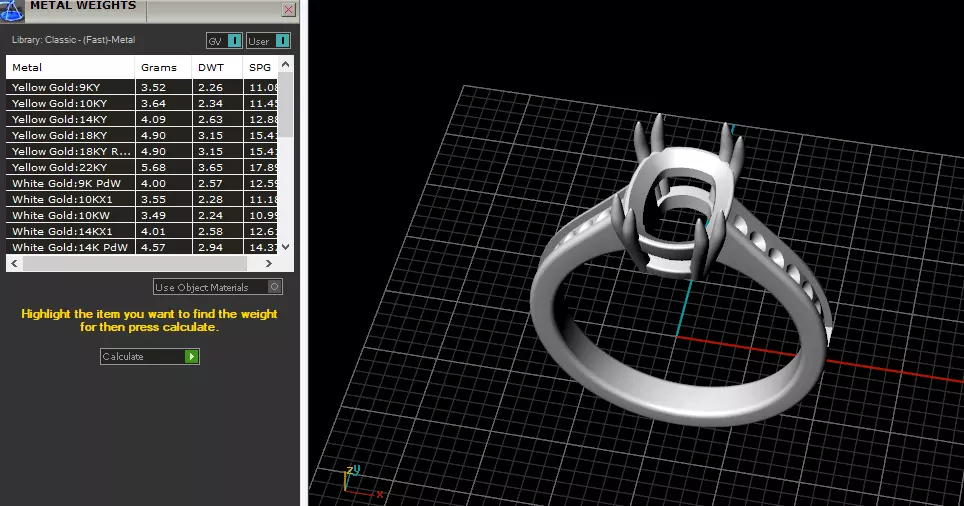Sort by the Grams column header
The image size is (964, 506).
click(x=164, y=68)
